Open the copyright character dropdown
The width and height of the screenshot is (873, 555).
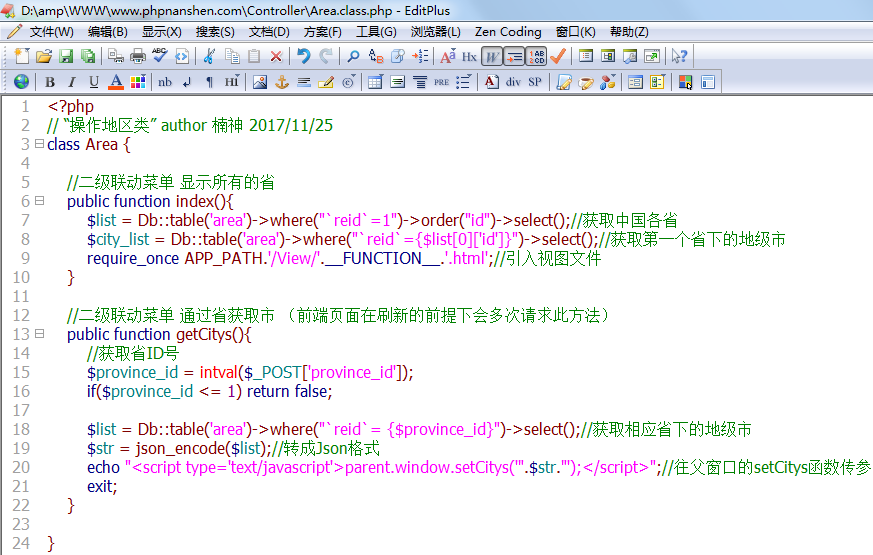click(x=349, y=82)
